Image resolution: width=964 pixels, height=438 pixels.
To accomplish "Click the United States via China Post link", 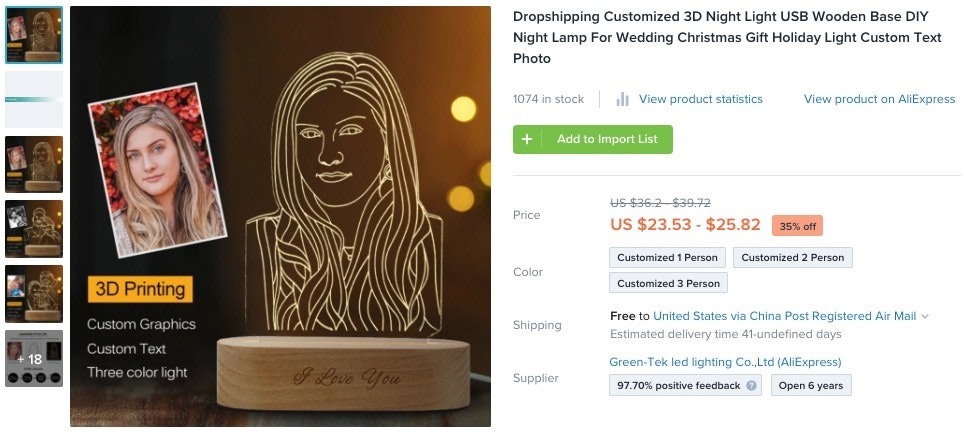I will [x=784, y=316].
